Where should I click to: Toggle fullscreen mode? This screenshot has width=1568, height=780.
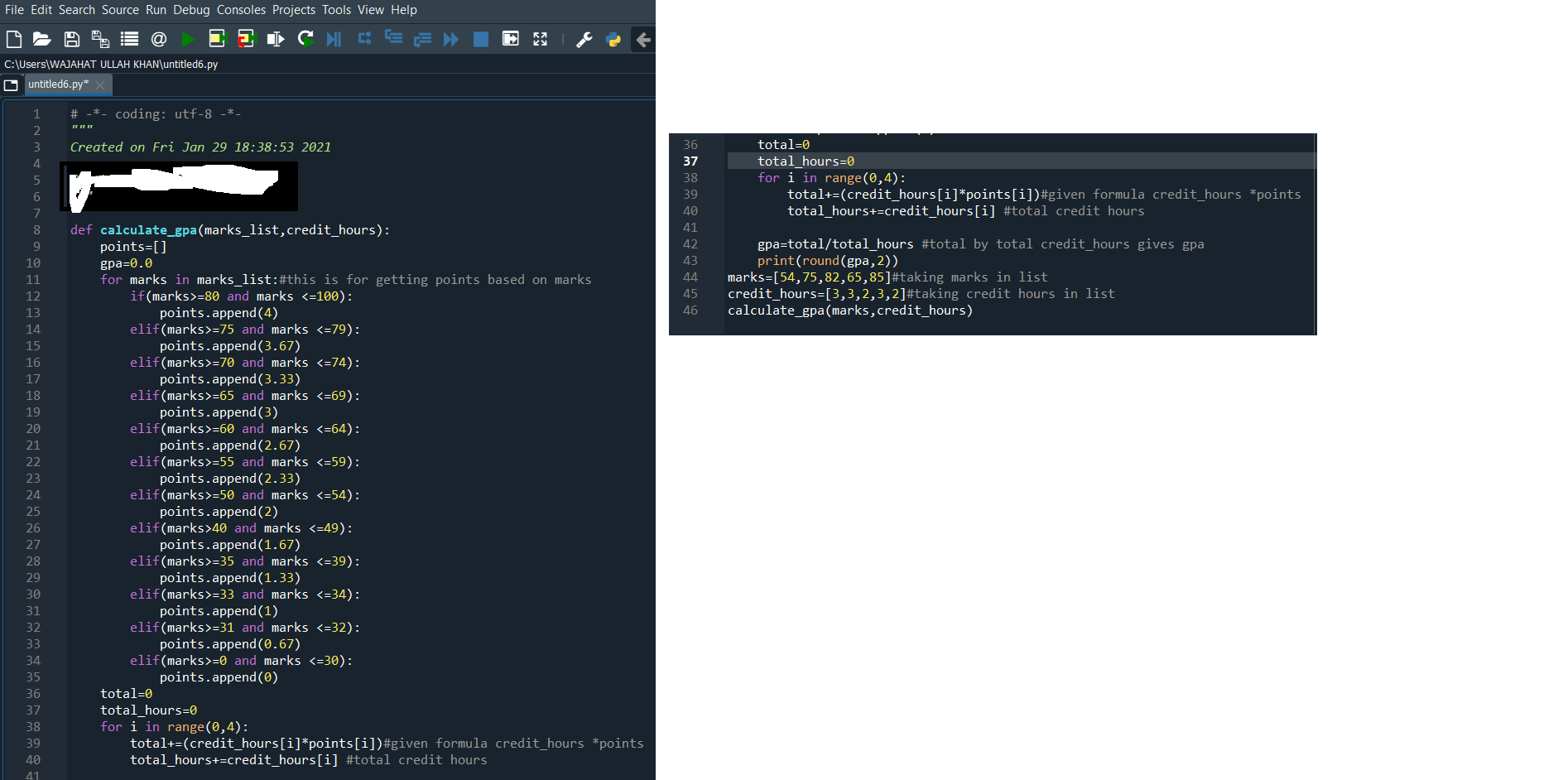tap(541, 39)
